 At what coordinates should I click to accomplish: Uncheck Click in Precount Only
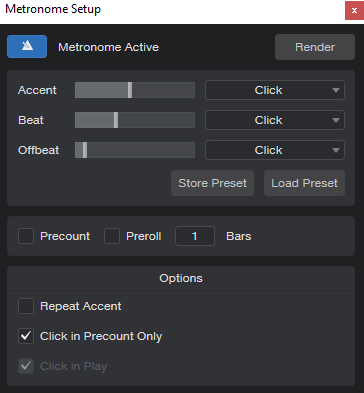(26, 336)
